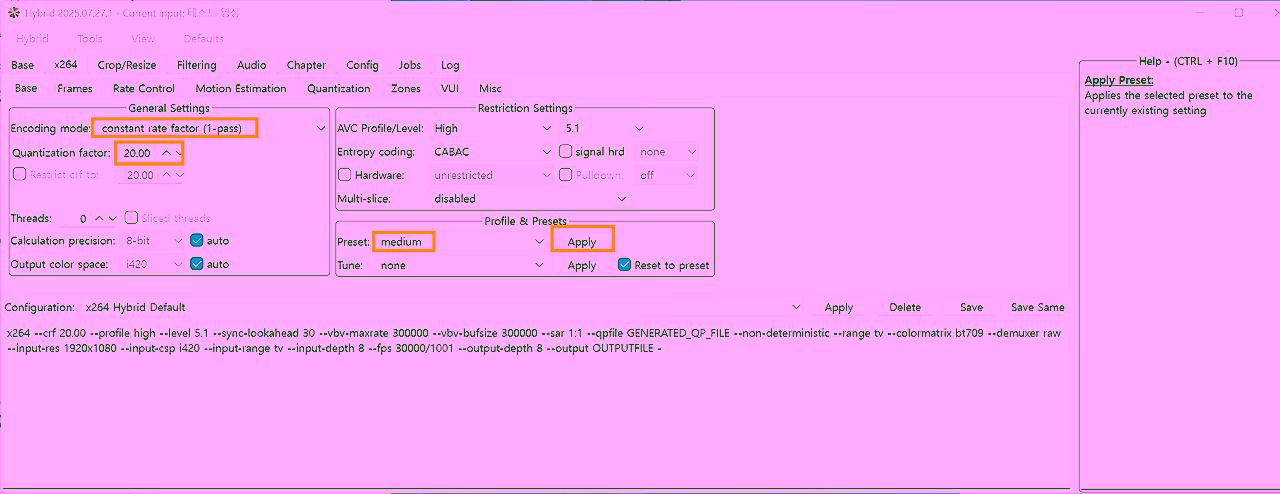This screenshot has width=1280, height=494.
Task: Click Apply next to the Tune dropdown
Action: point(582,265)
